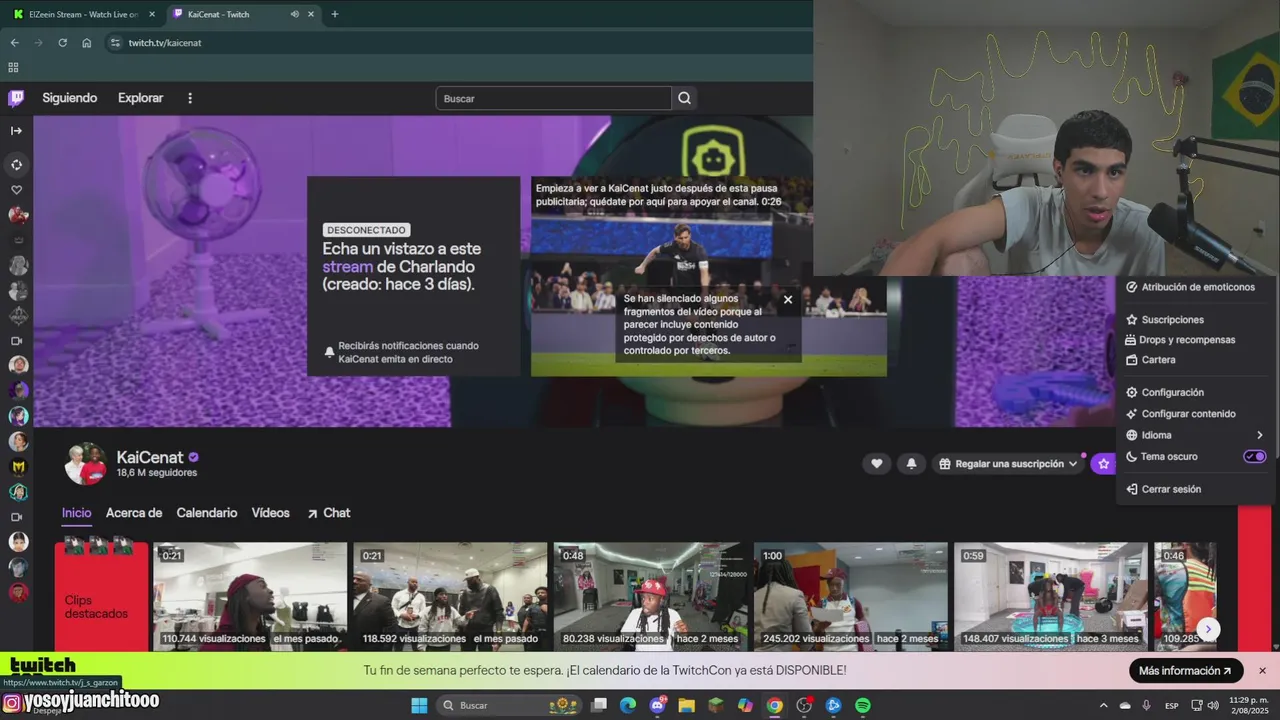Click the Windows taskbar Buscar search box
Viewport: 1280px width, 720px height.
pos(508,705)
